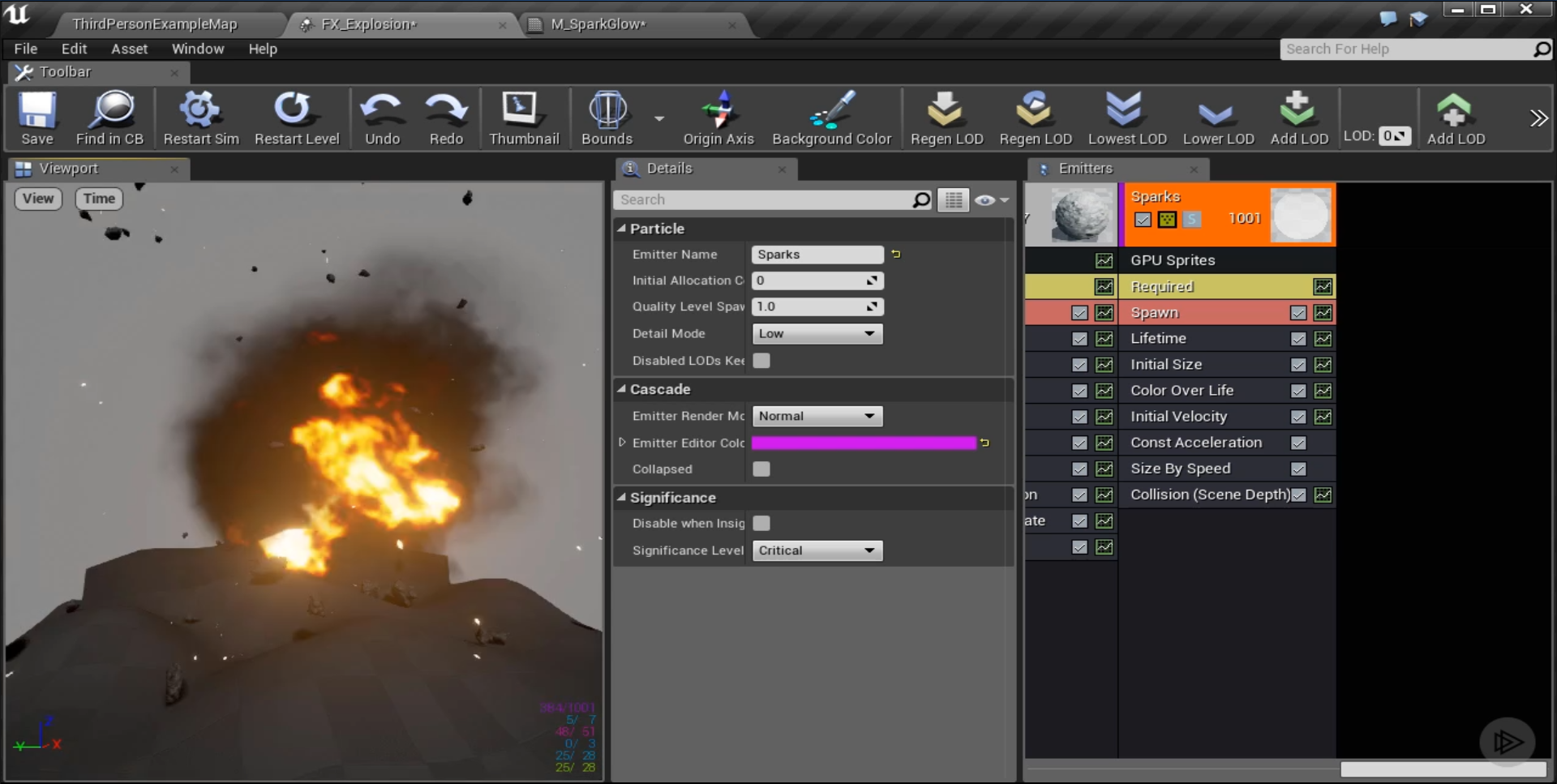Screen dimensions: 1557x784
Task: Click Emitters panel horizontal scrollbar
Action: coord(1443,769)
